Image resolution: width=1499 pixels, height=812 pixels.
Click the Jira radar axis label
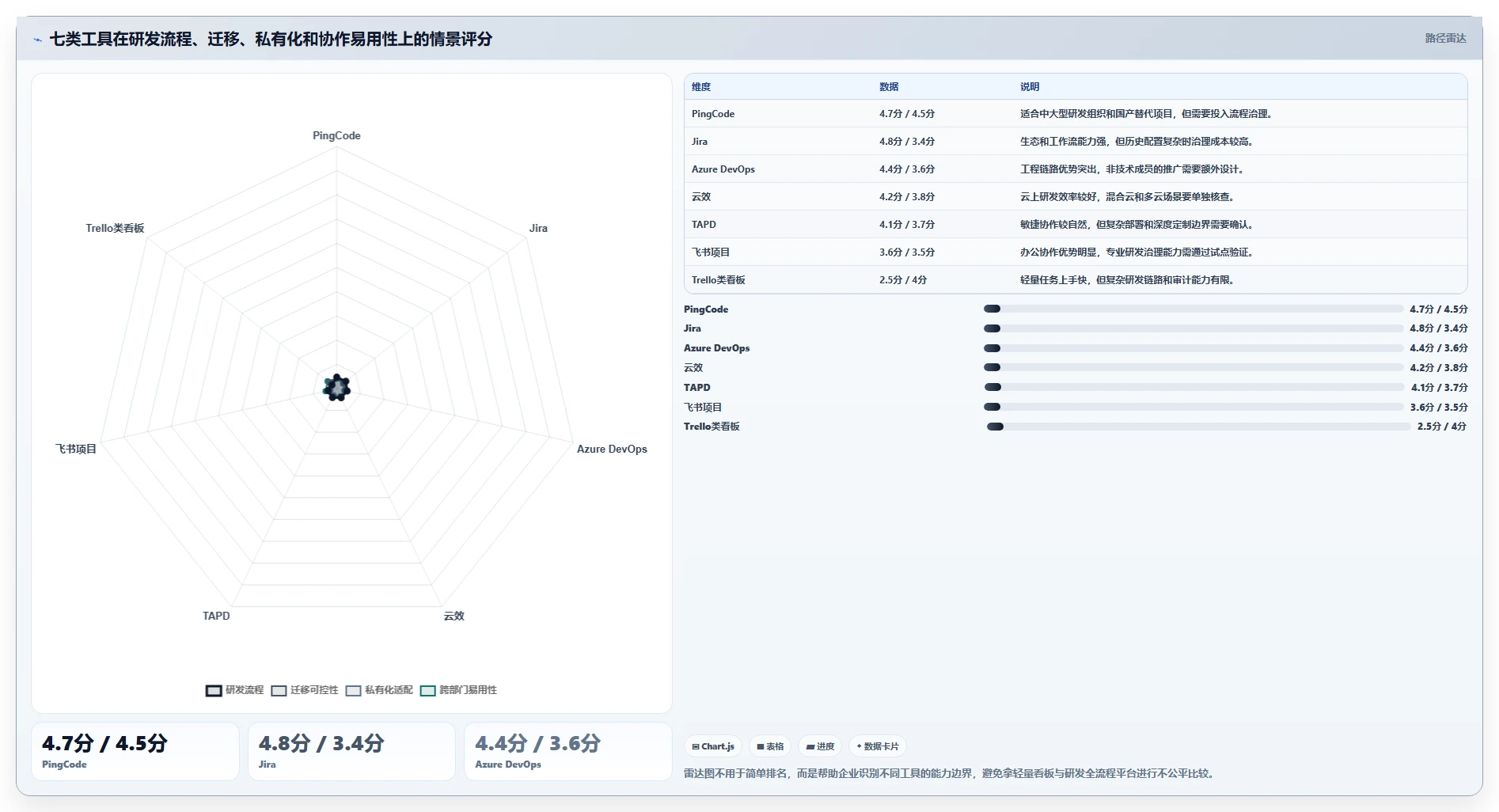(538, 228)
